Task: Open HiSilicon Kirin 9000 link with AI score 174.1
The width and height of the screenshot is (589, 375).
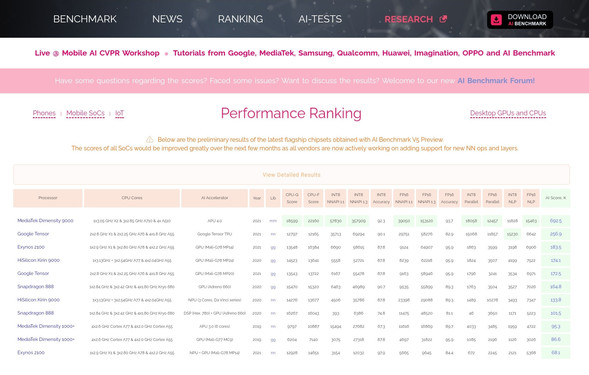Action: [x=38, y=260]
